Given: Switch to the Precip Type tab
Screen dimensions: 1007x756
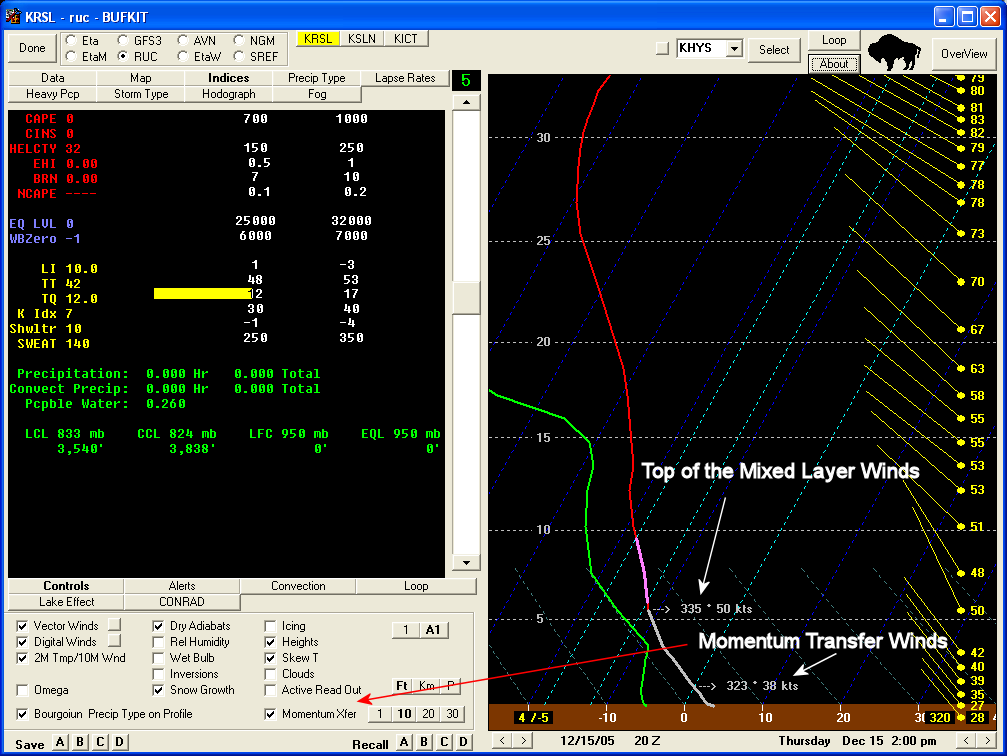Looking at the screenshot, I should tap(317, 78).
